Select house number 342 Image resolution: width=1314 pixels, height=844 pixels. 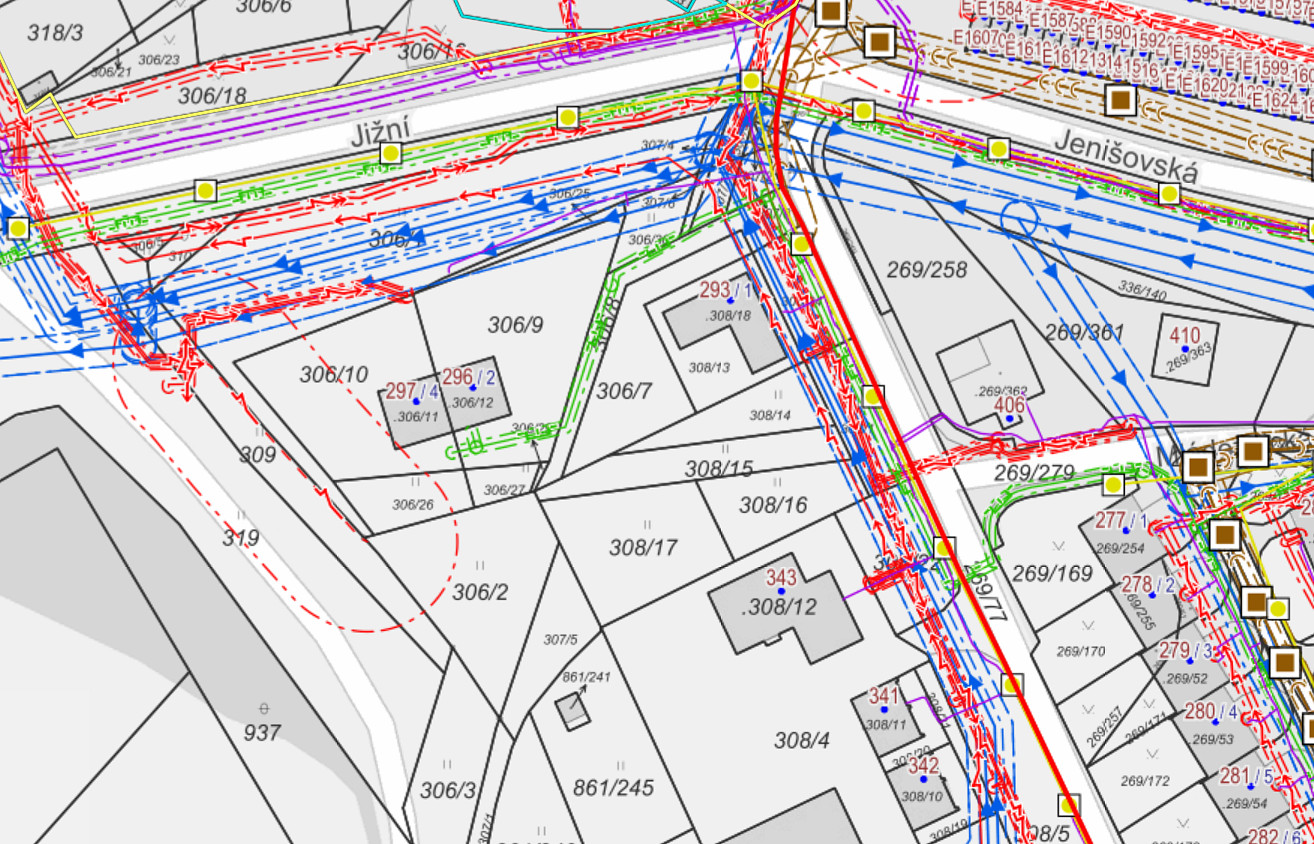pos(923,767)
